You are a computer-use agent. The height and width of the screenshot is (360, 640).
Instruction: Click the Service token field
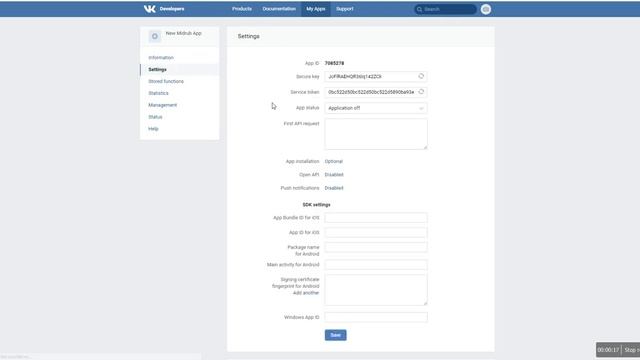pos(376,92)
